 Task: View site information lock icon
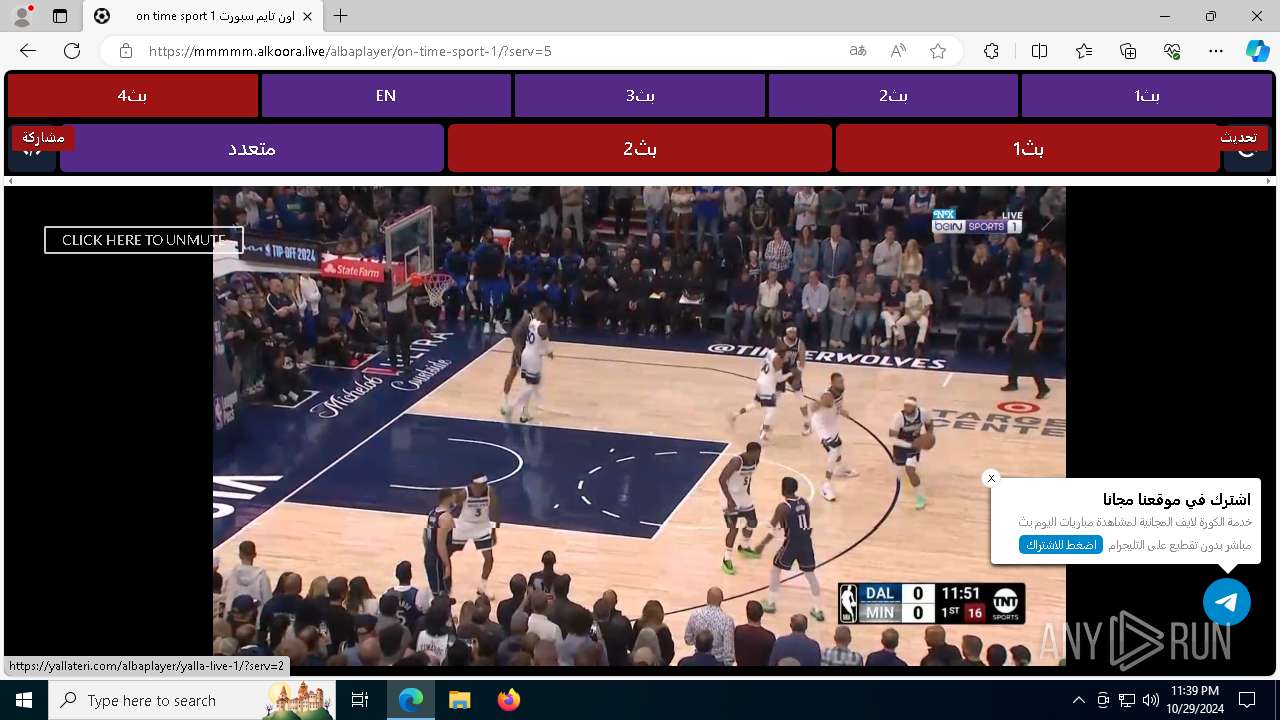pos(126,51)
